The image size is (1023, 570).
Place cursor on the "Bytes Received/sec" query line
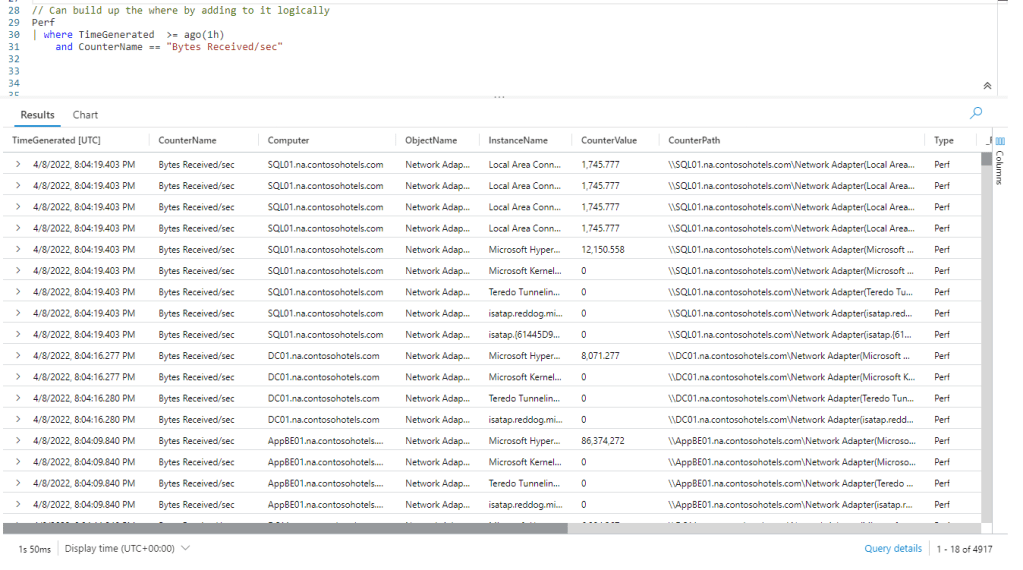pyautogui.click(x=170, y=47)
